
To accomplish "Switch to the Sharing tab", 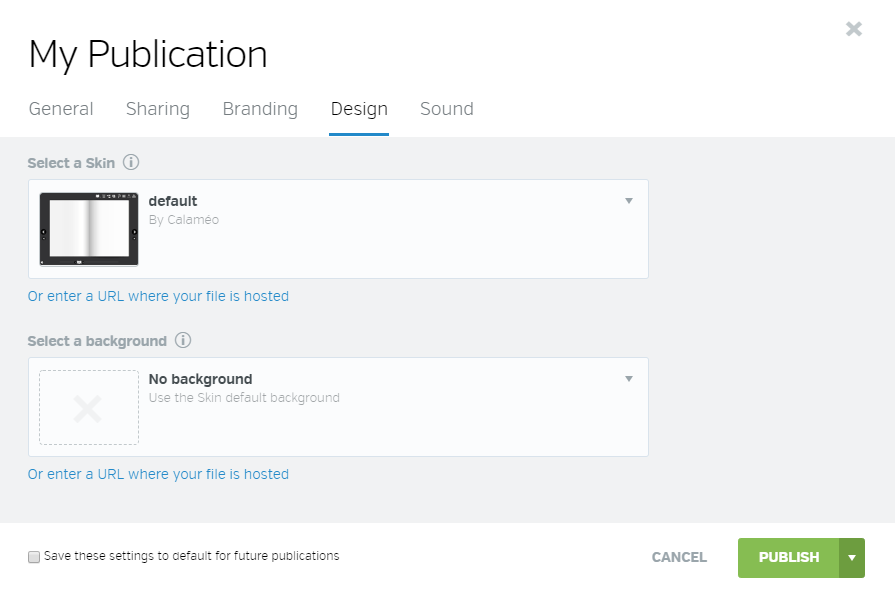I will (x=158, y=109).
